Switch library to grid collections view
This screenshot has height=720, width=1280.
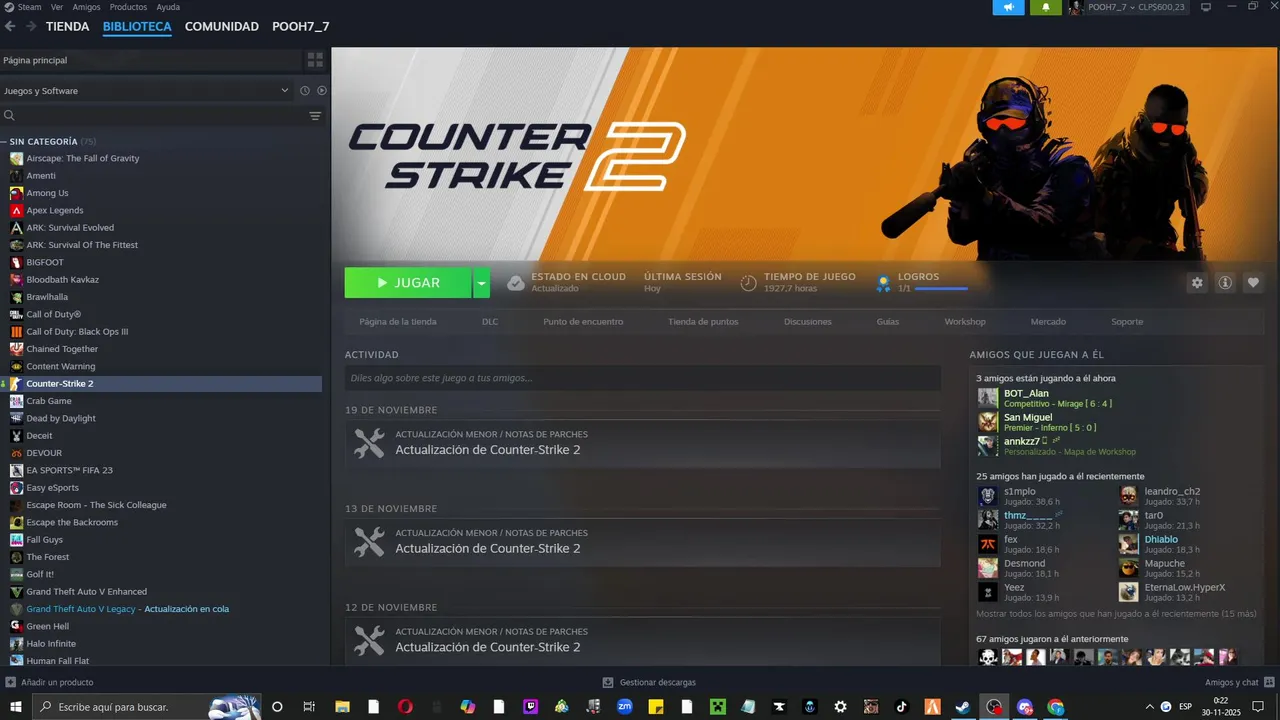[315, 60]
